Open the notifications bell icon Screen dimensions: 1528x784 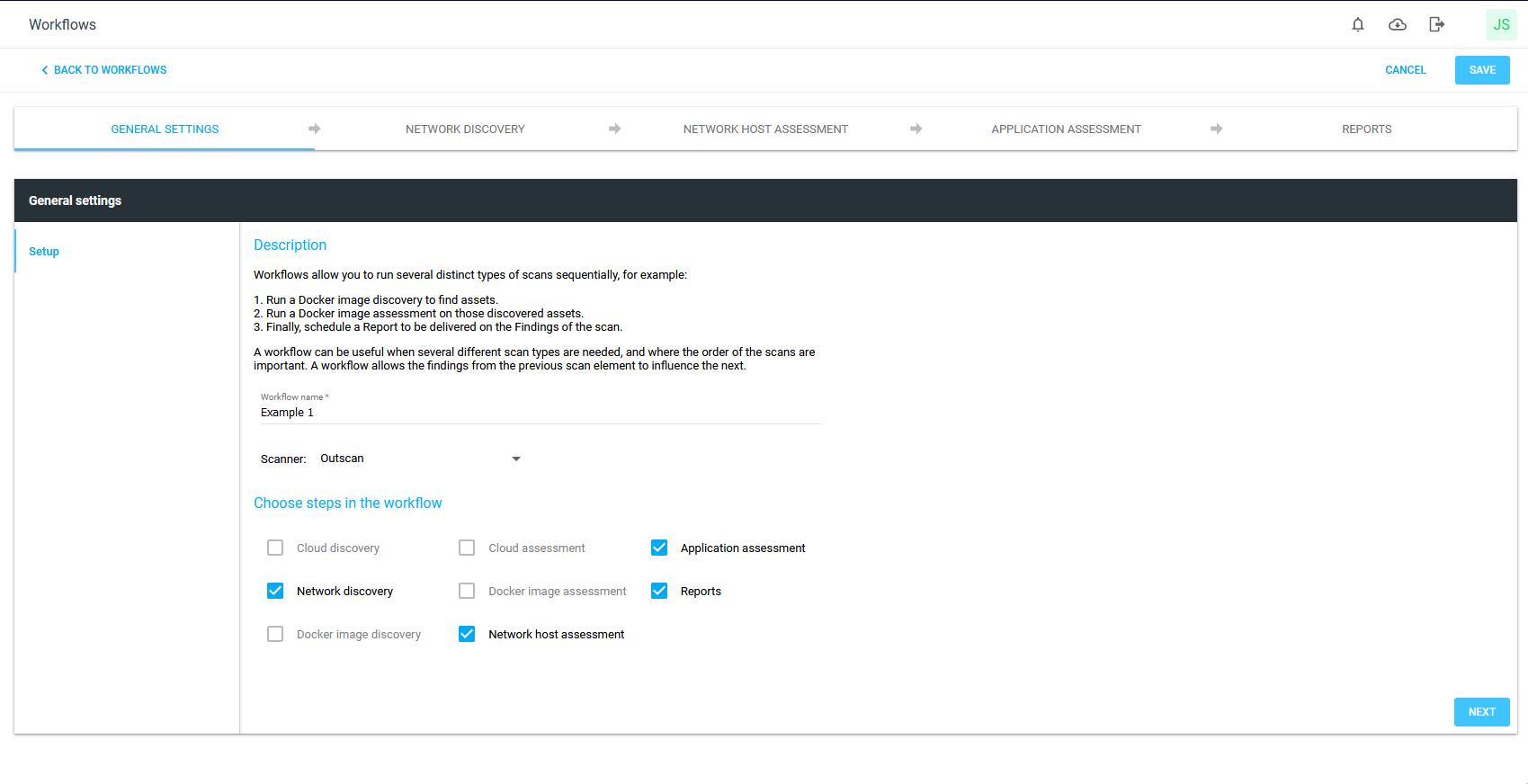pos(1358,25)
